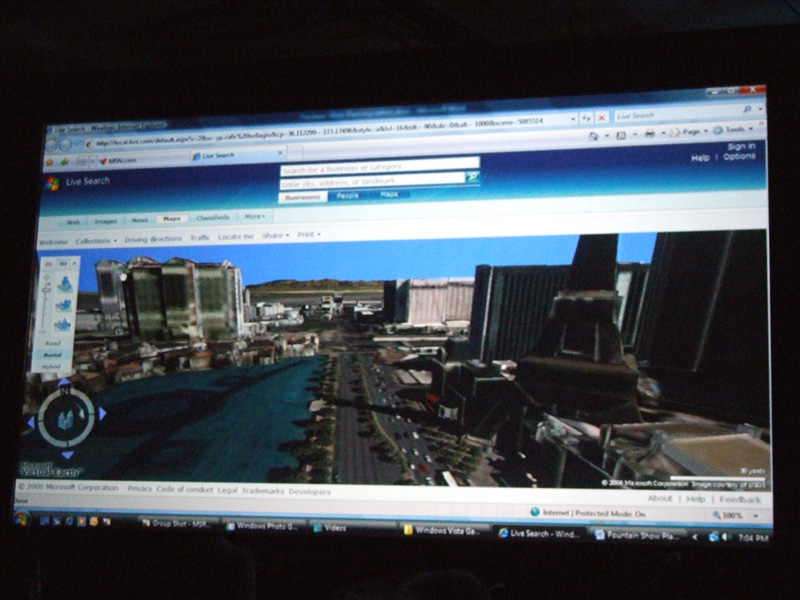Click the map zoom slider handle
Viewport: 800px width, 600px height.
click(47, 289)
